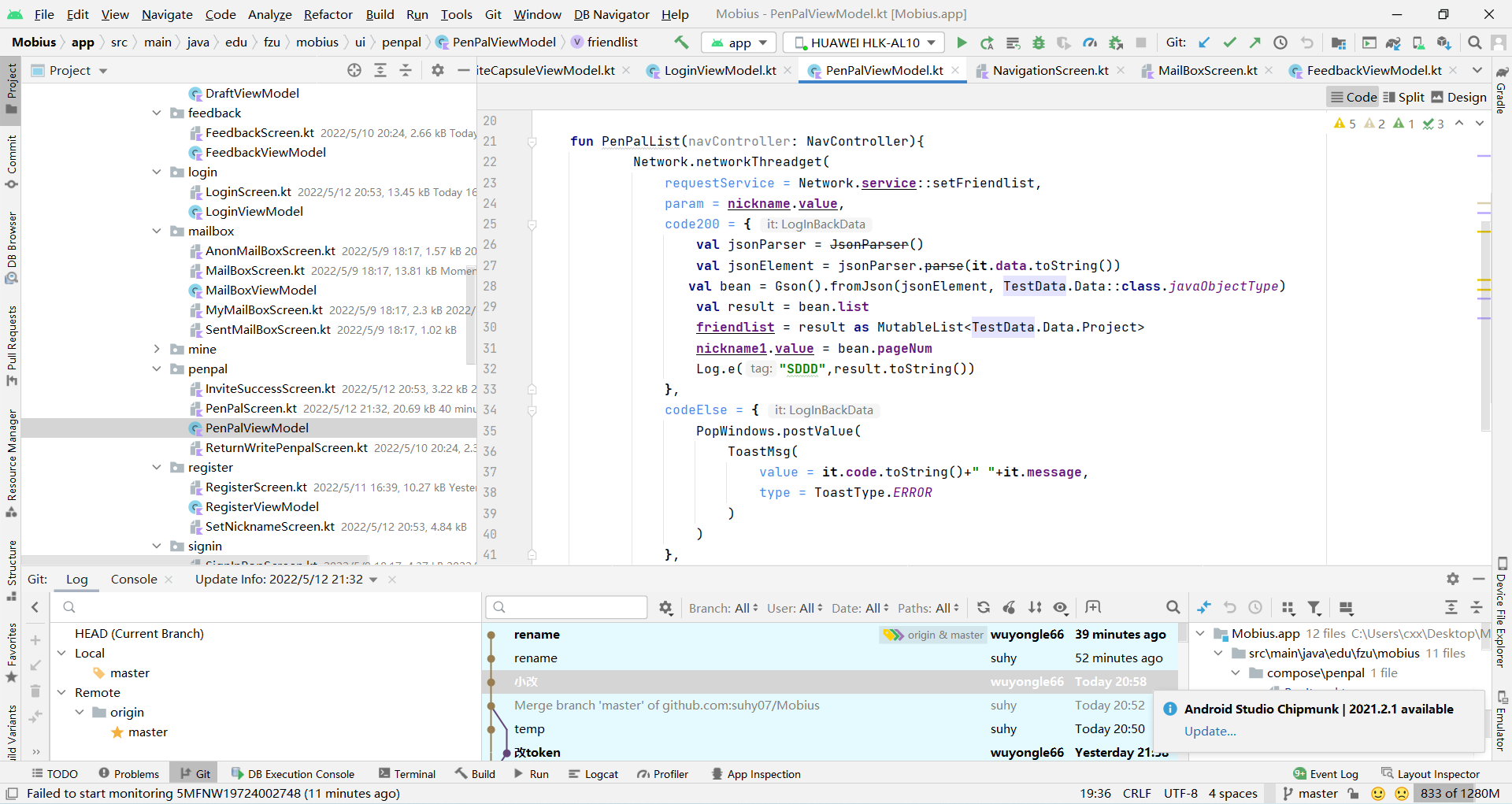The width and height of the screenshot is (1512, 804).
Task: Click the Debug app bug icon
Action: [1039, 43]
